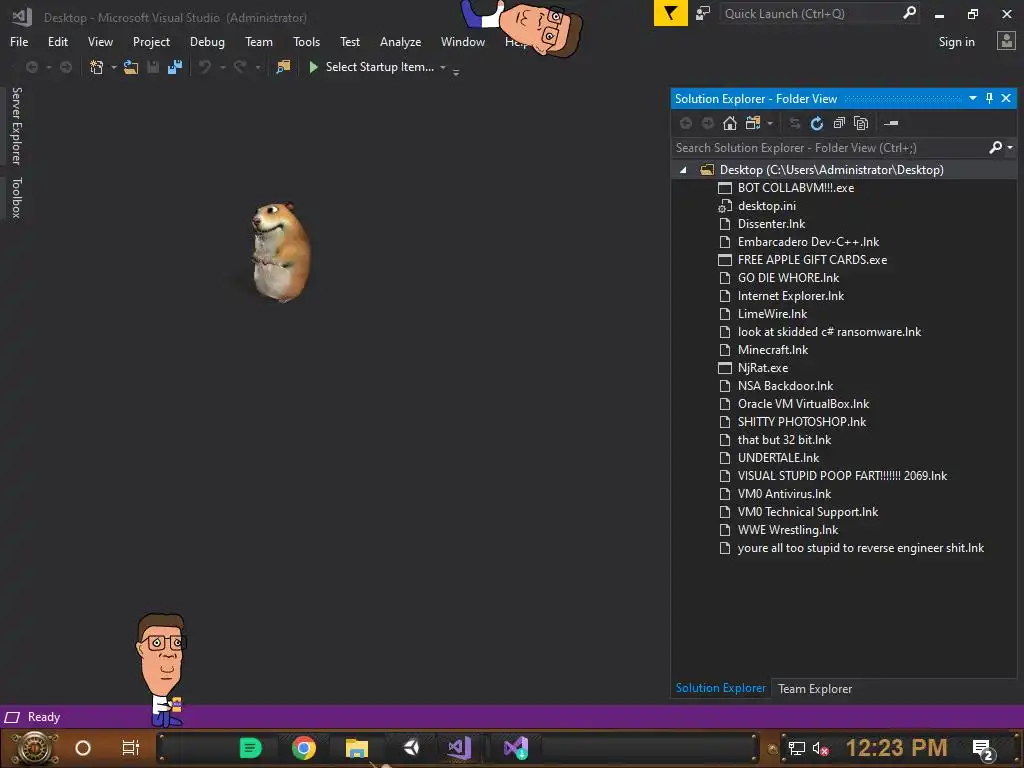The height and width of the screenshot is (768, 1024).
Task: Click the feedback icon beside Quick Launch
Action: click(703, 14)
